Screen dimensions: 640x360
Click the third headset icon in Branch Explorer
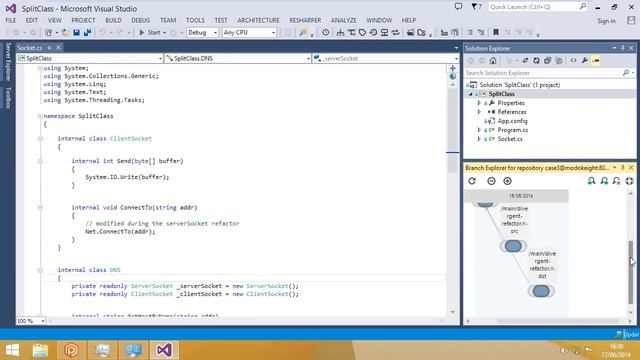616,181
